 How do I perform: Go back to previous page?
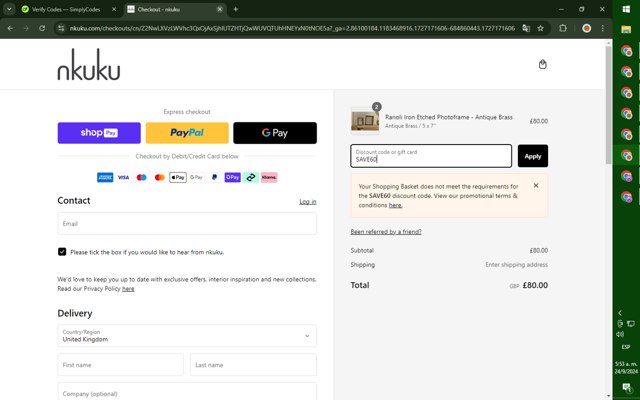point(10,28)
